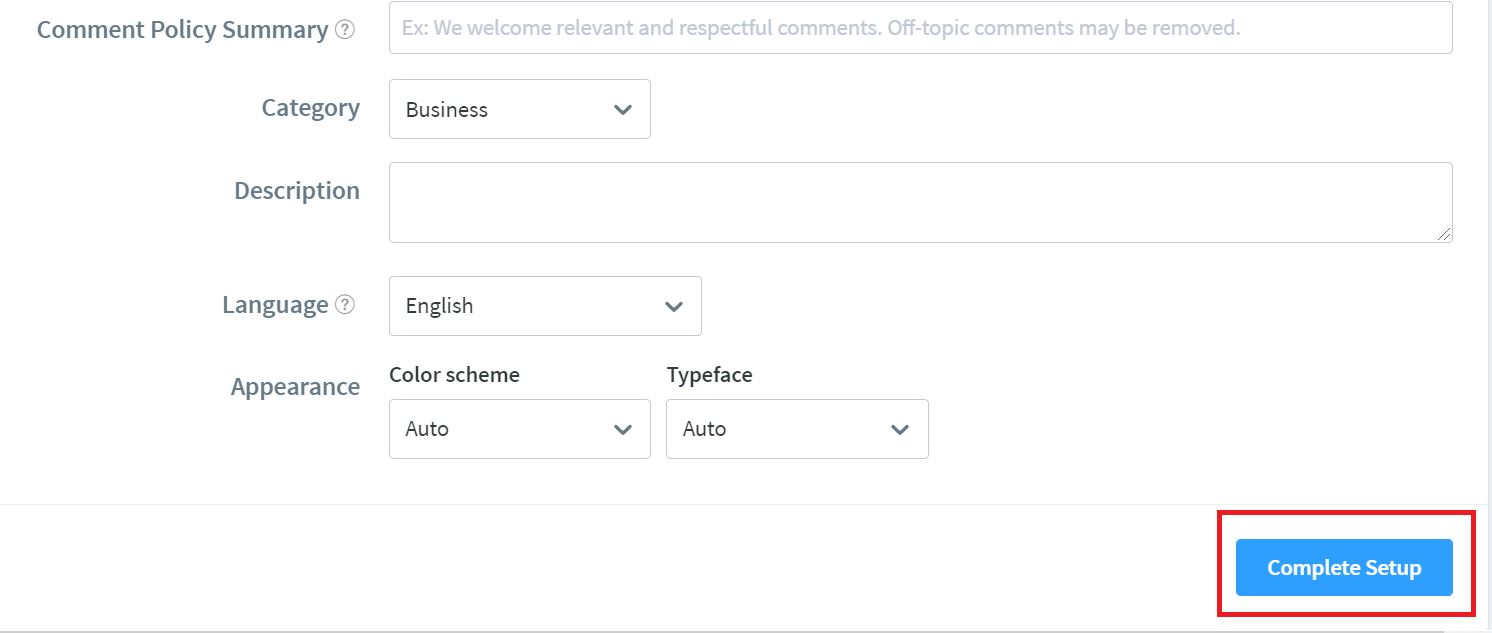Click the chevron arrow in the Category box

[623, 109]
